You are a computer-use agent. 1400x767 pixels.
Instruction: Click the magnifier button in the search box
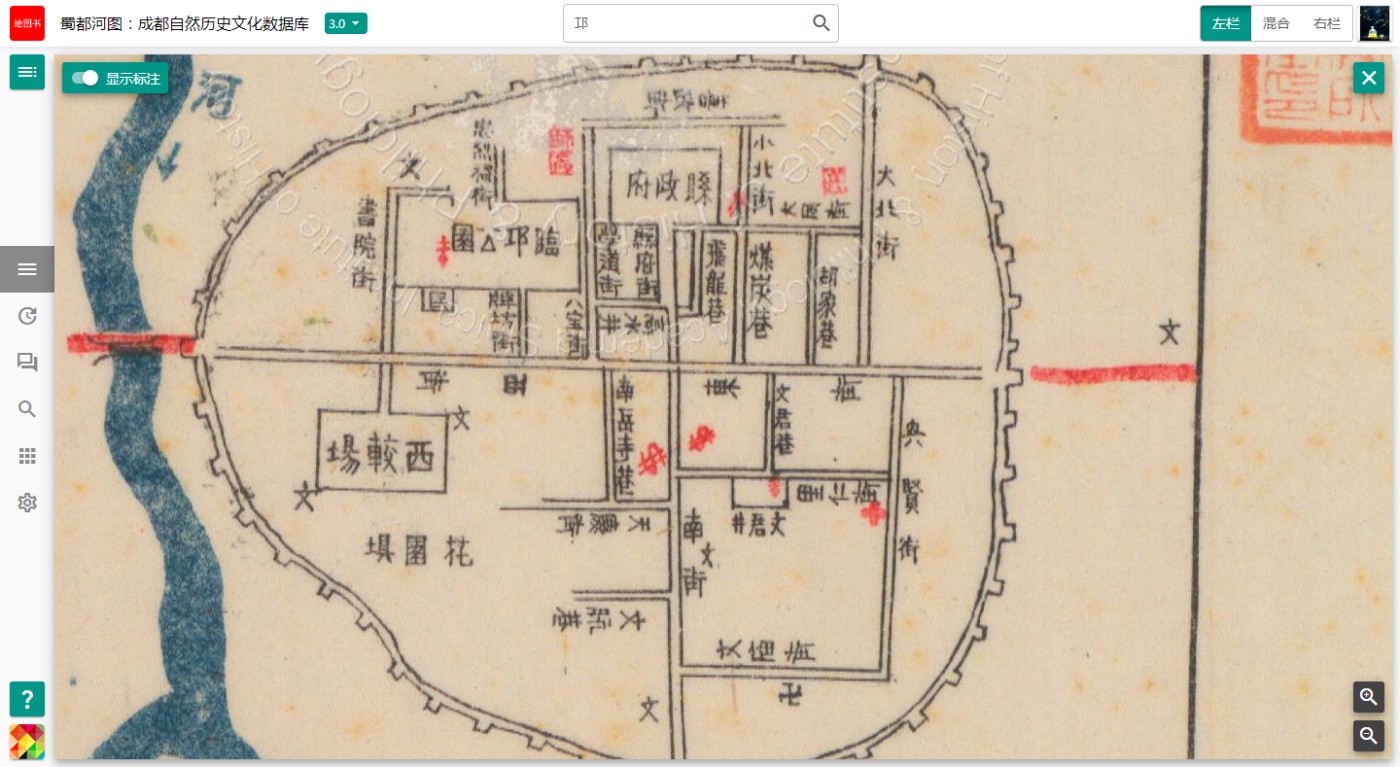coord(821,23)
